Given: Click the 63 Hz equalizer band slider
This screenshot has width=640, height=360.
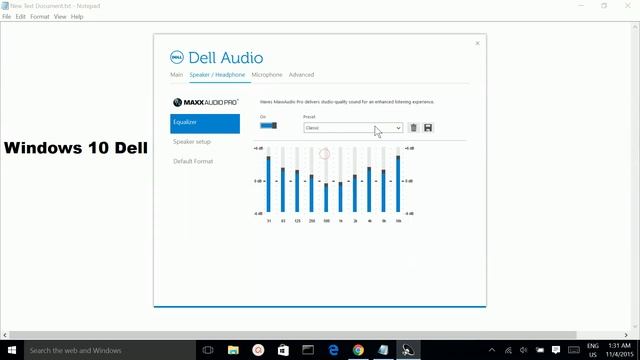Looking at the screenshot, I should pyautogui.click(x=283, y=180).
